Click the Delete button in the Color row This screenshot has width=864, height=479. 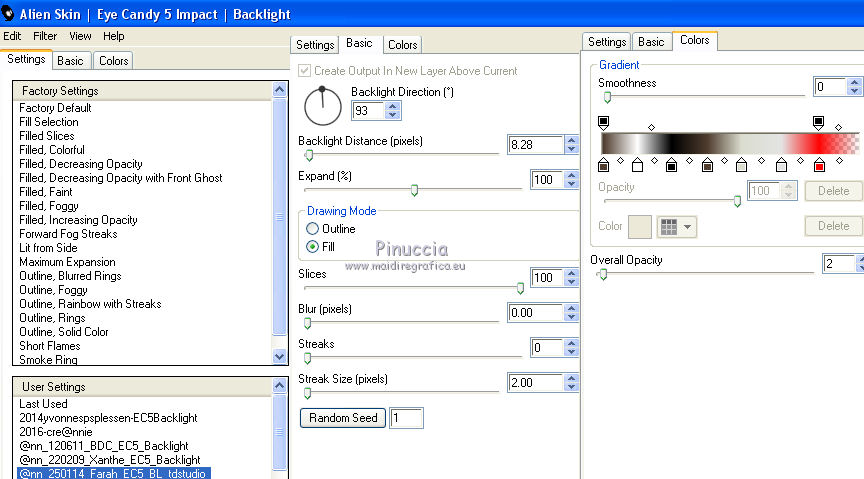point(833,226)
